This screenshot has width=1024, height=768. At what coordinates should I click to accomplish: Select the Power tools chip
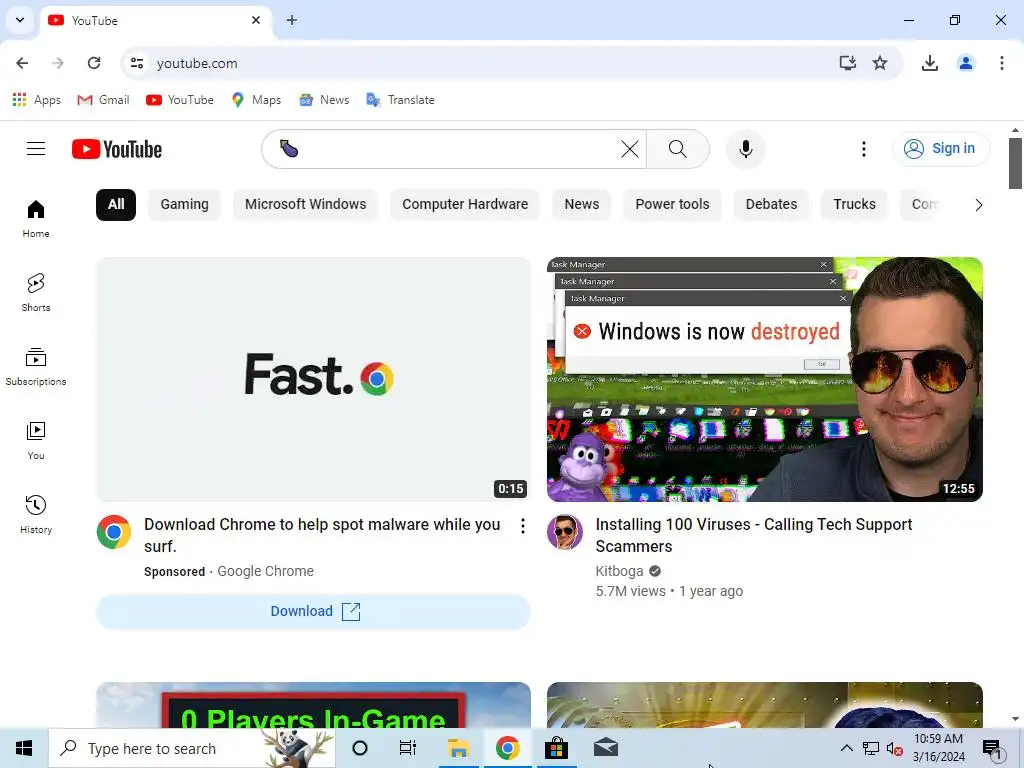tap(672, 204)
